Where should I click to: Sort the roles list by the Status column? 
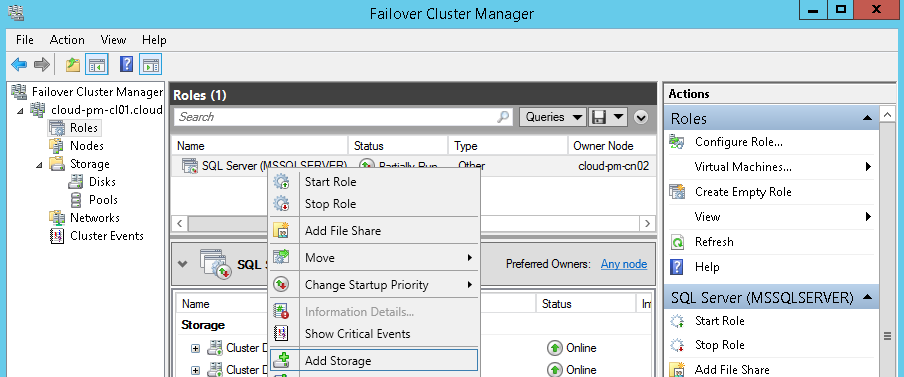(x=398, y=146)
